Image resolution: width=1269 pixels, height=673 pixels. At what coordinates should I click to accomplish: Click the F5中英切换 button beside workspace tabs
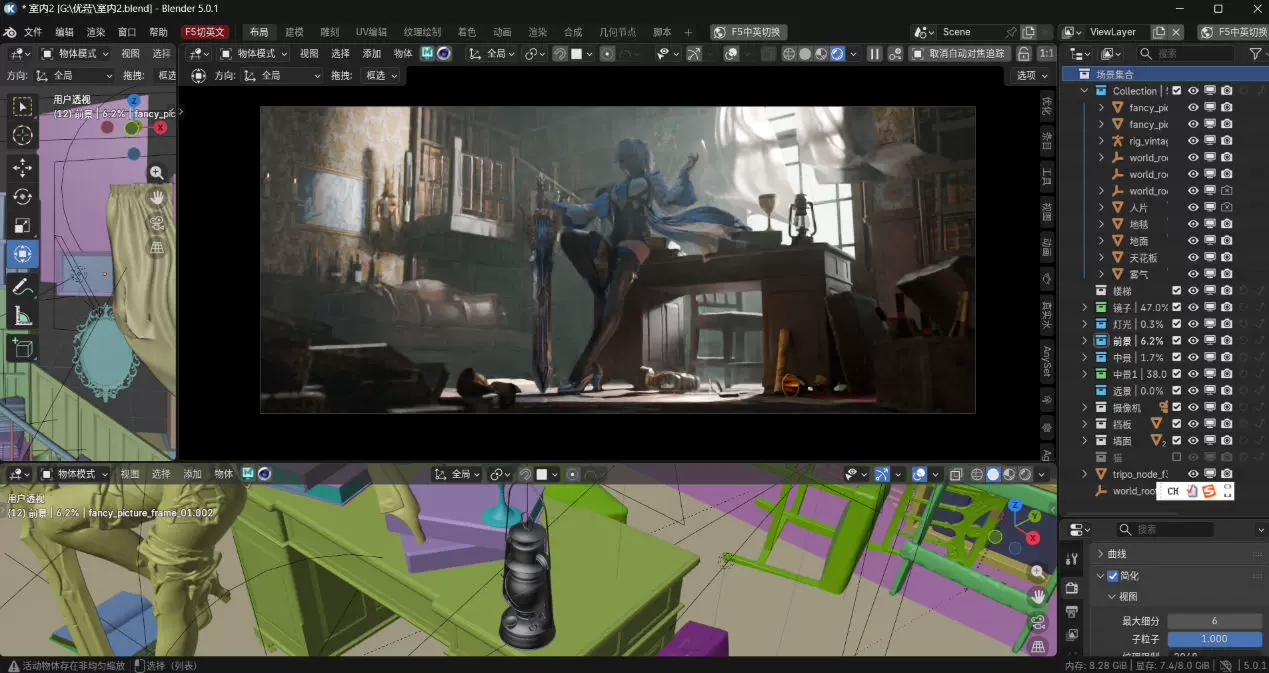point(749,32)
